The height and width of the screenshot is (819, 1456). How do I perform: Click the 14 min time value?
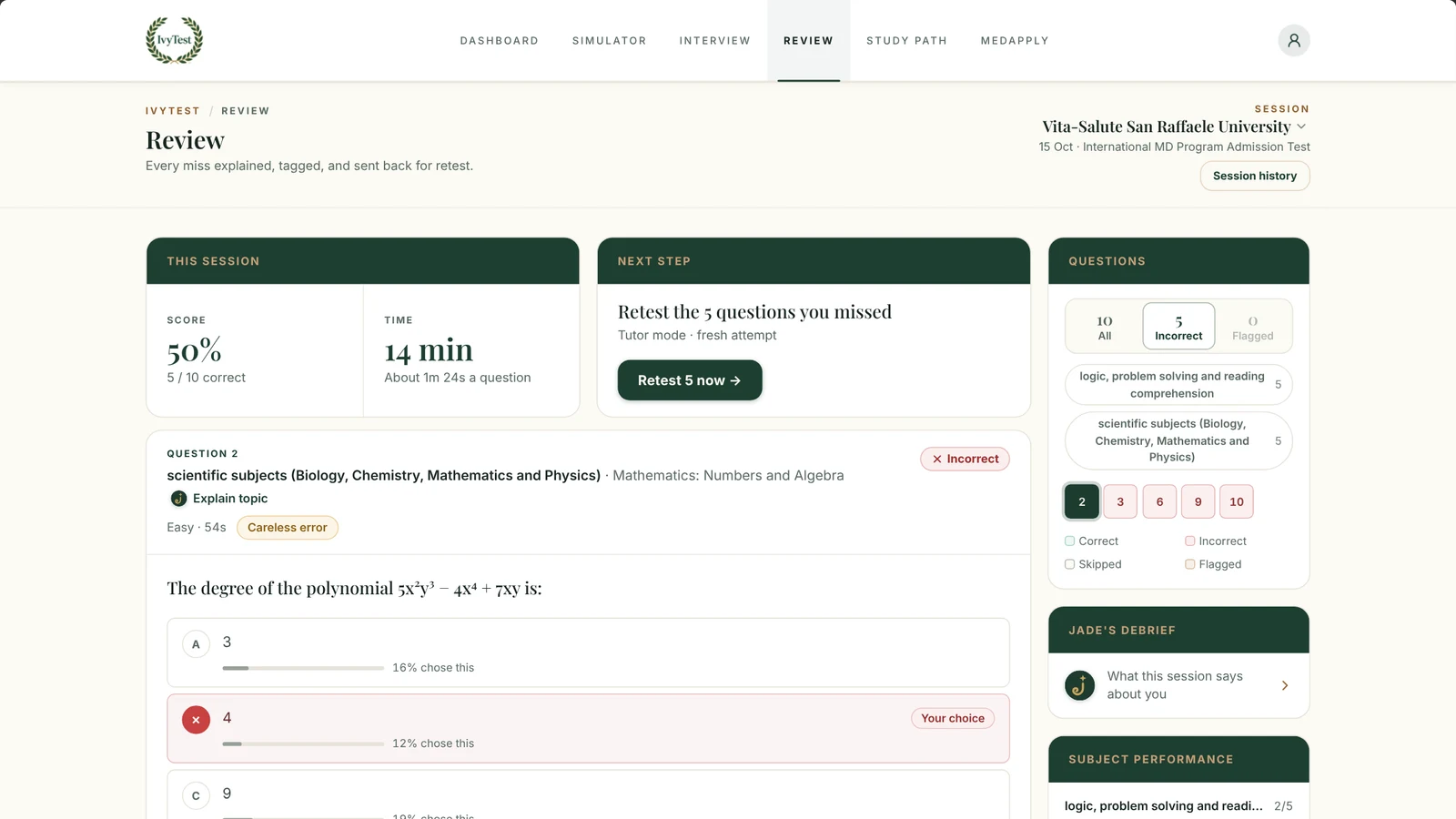click(429, 350)
